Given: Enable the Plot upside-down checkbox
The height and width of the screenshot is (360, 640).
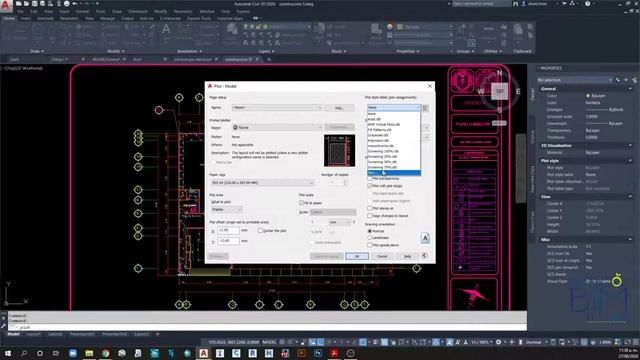Looking at the screenshot, I should point(370,245).
